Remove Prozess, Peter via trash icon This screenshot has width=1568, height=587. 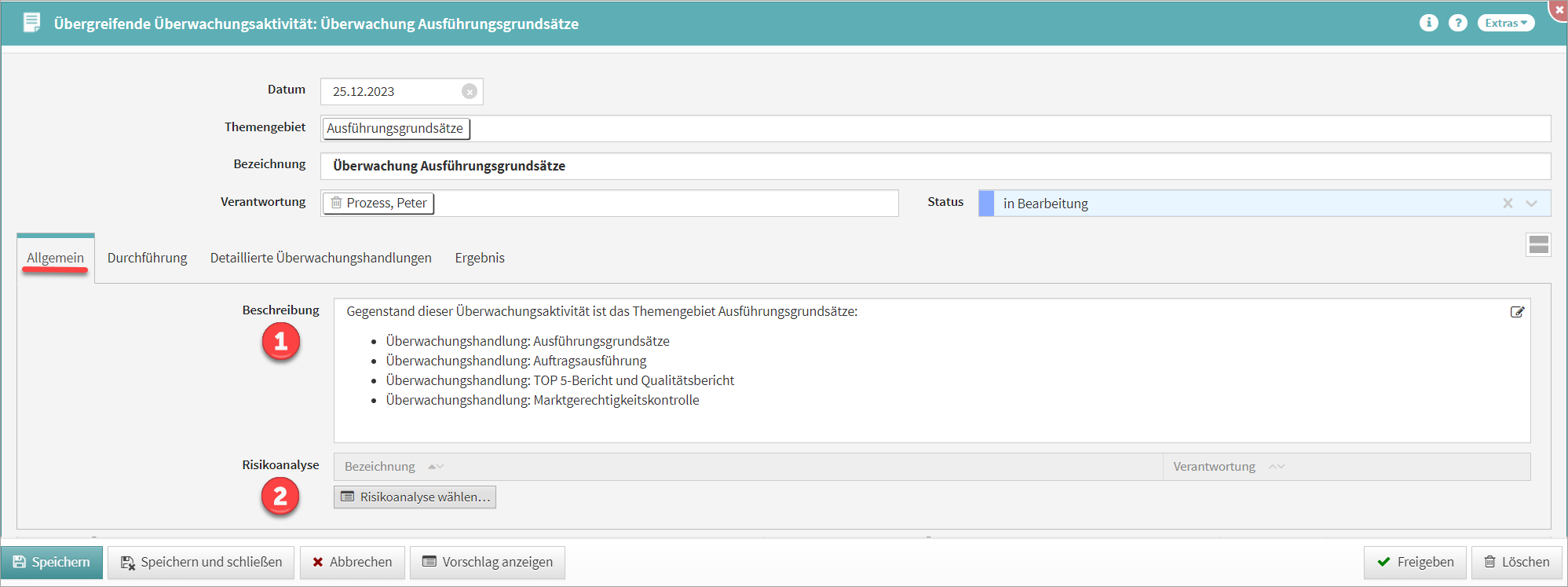pos(336,203)
